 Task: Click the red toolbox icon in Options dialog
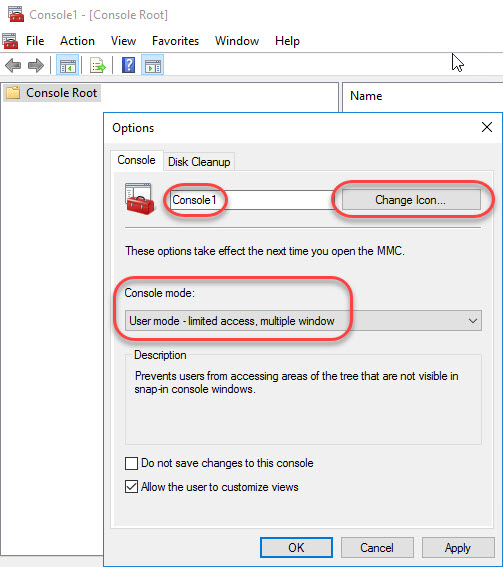point(139,199)
